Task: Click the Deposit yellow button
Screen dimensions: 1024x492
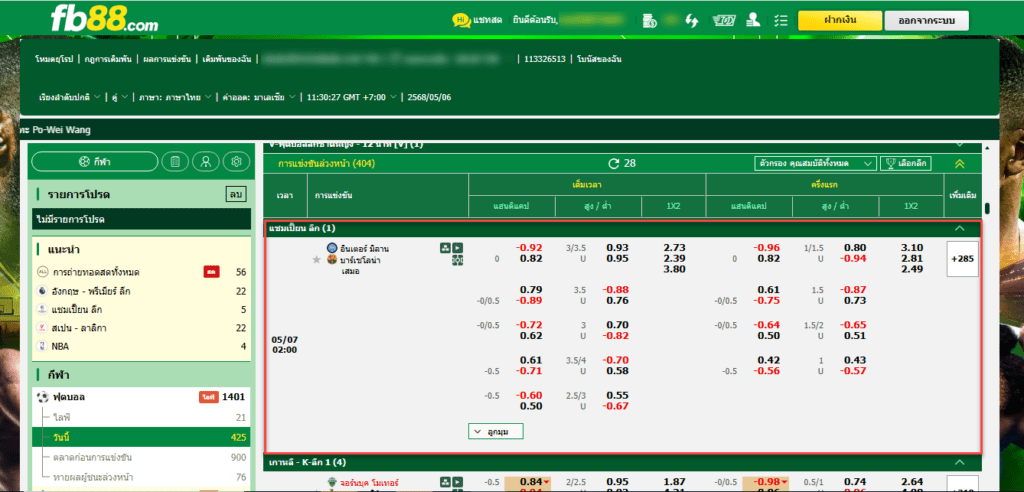Action: click(840, 20)
